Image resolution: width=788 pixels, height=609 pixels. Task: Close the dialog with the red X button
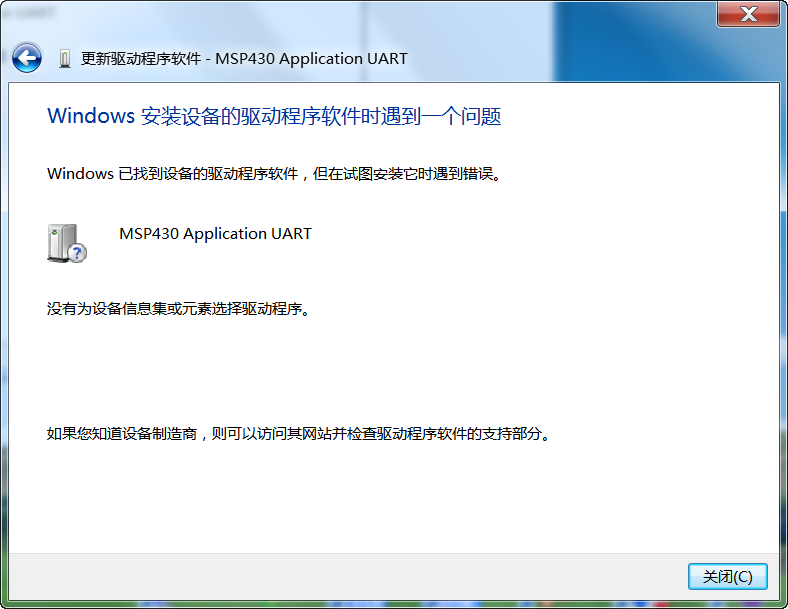[x=748, y=14]
